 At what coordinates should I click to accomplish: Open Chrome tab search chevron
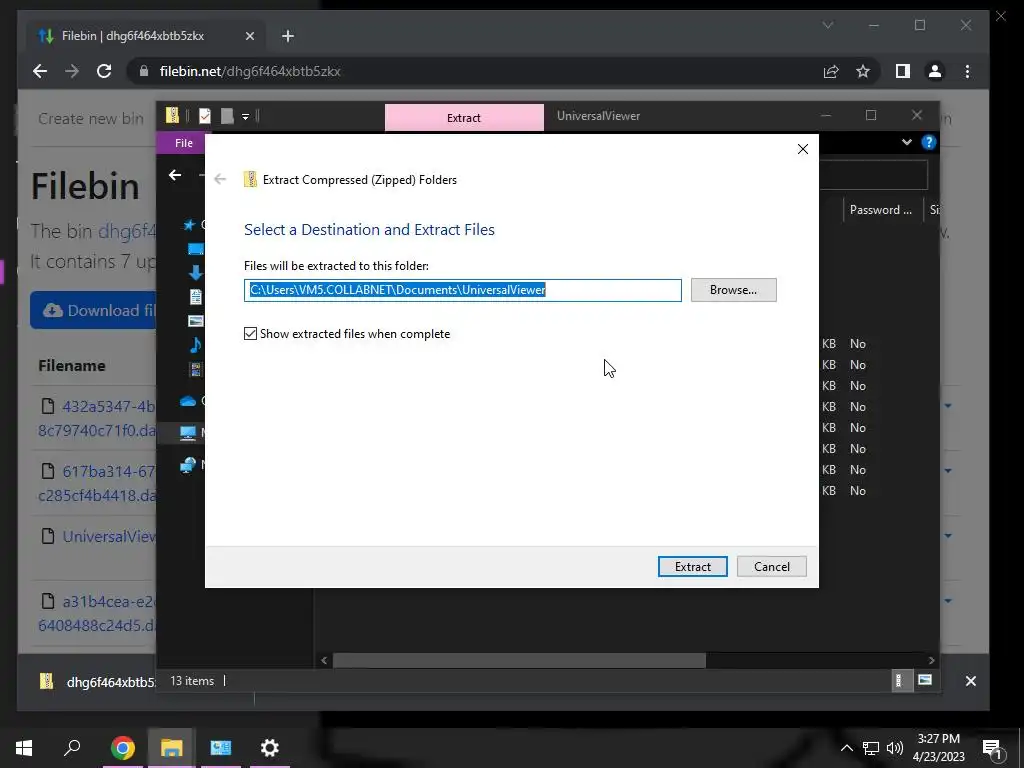[827, 25]
